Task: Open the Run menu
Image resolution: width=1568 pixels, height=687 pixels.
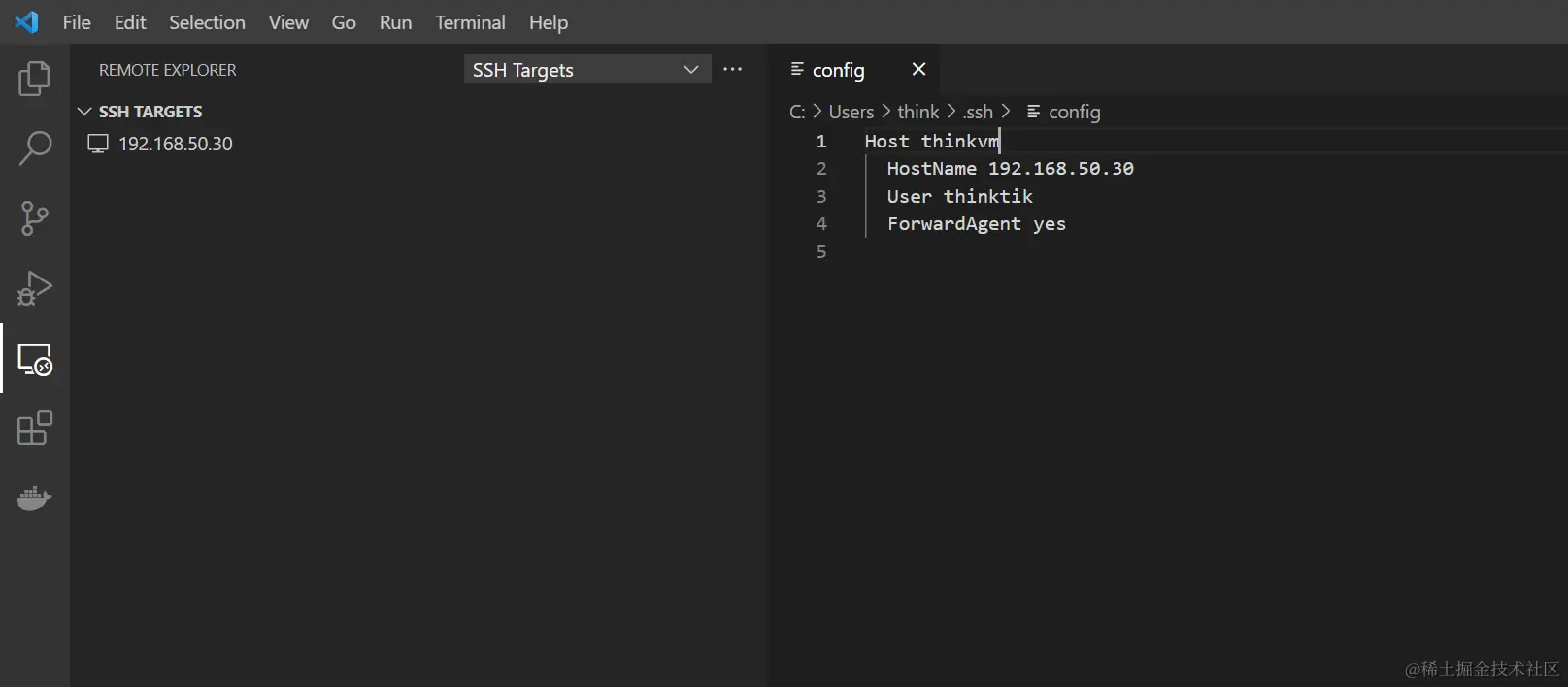Action: tap(395, 22)
